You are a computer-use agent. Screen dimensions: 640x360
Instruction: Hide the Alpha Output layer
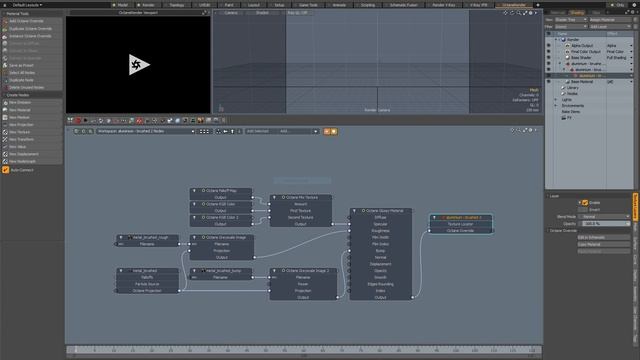point(549,46)
